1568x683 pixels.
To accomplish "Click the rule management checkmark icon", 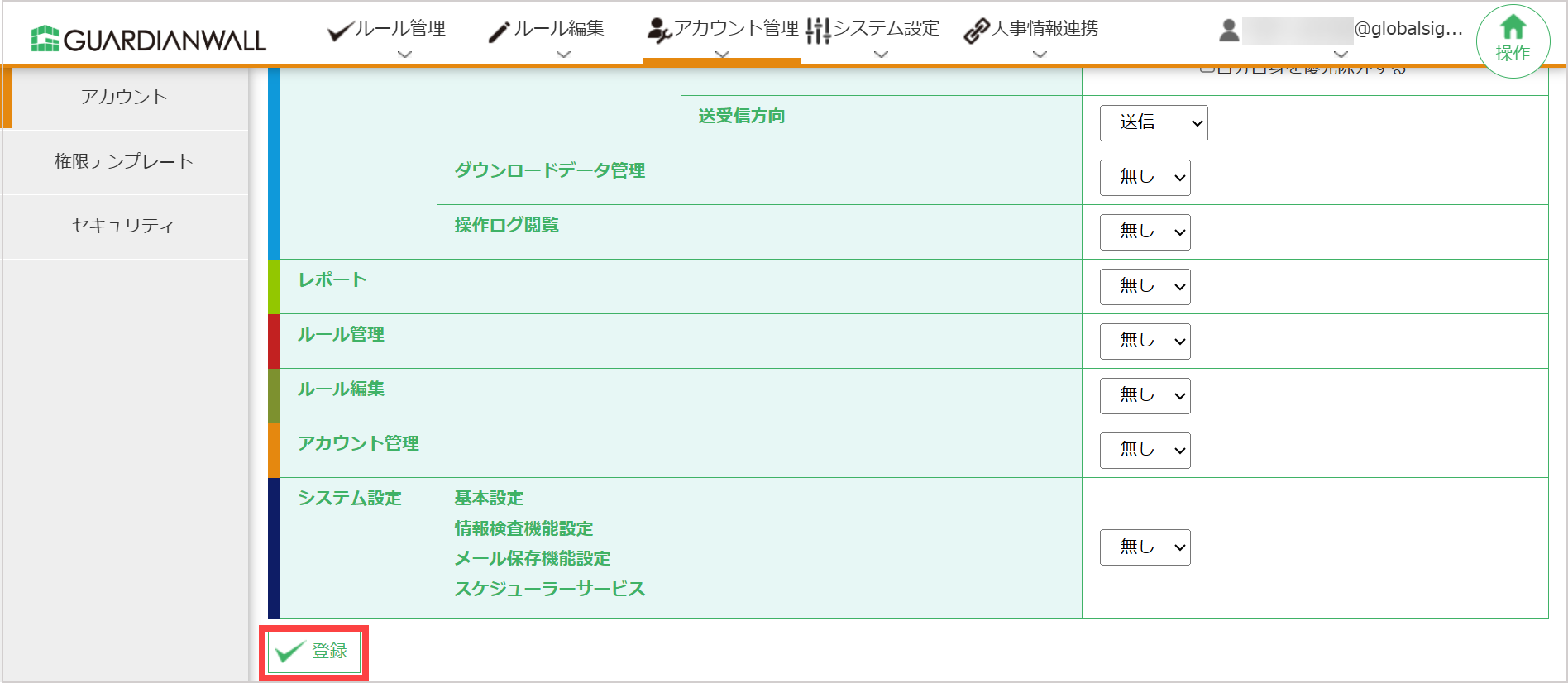I will click(340, 31).
